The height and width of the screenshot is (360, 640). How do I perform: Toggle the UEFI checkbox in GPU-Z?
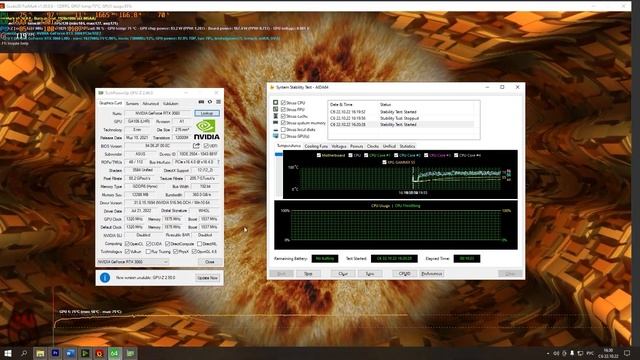tap(206, 146)
